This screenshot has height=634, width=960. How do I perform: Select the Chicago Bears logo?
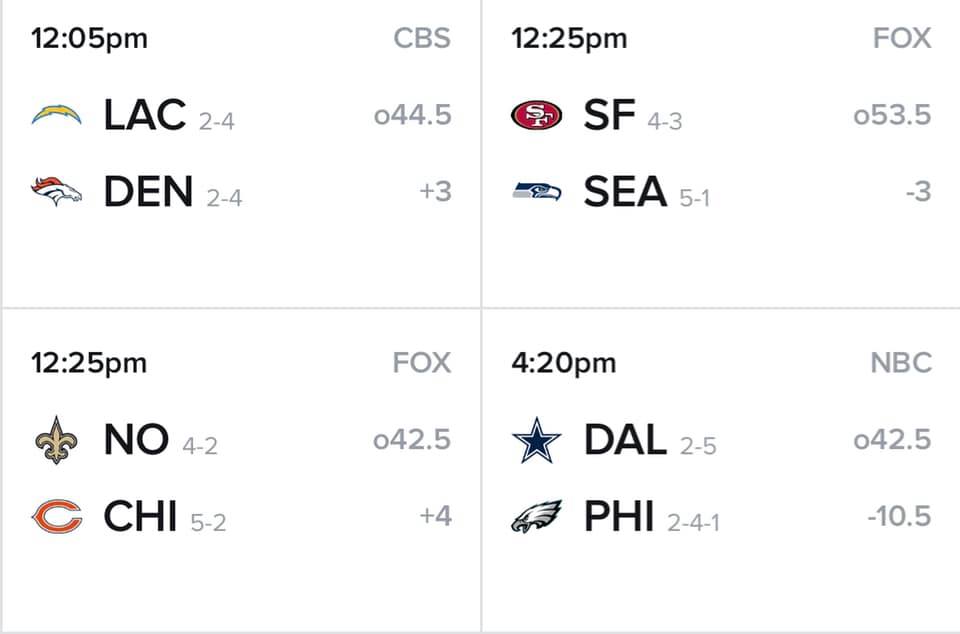pos(56,517)
